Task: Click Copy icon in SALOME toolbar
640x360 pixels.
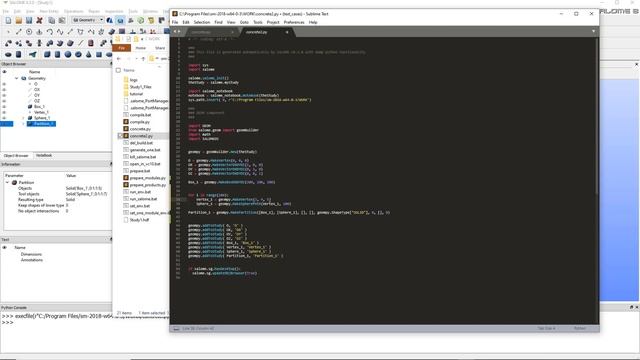Action: click(x=51, y=20)
